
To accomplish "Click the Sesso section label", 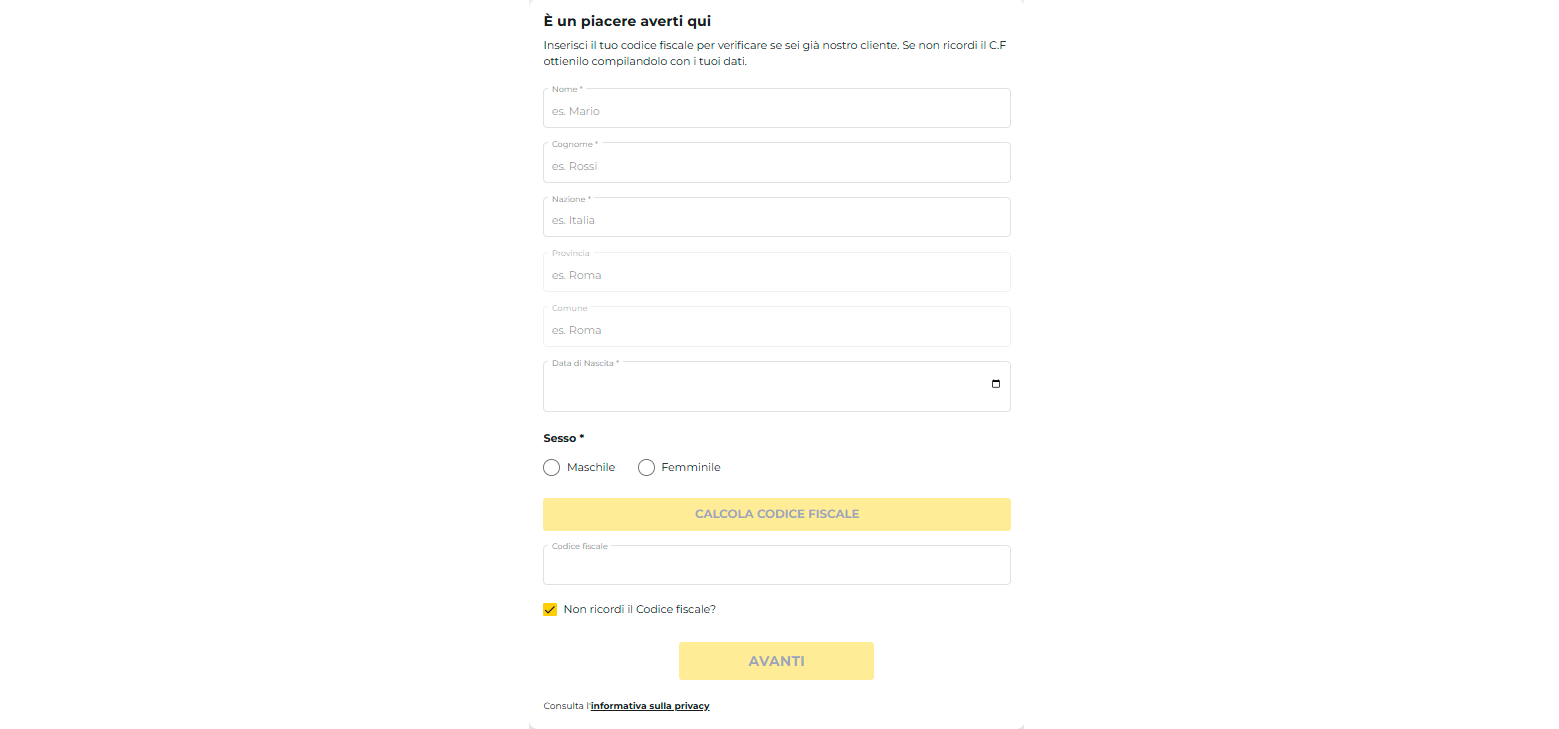I will tap(564, 438).
